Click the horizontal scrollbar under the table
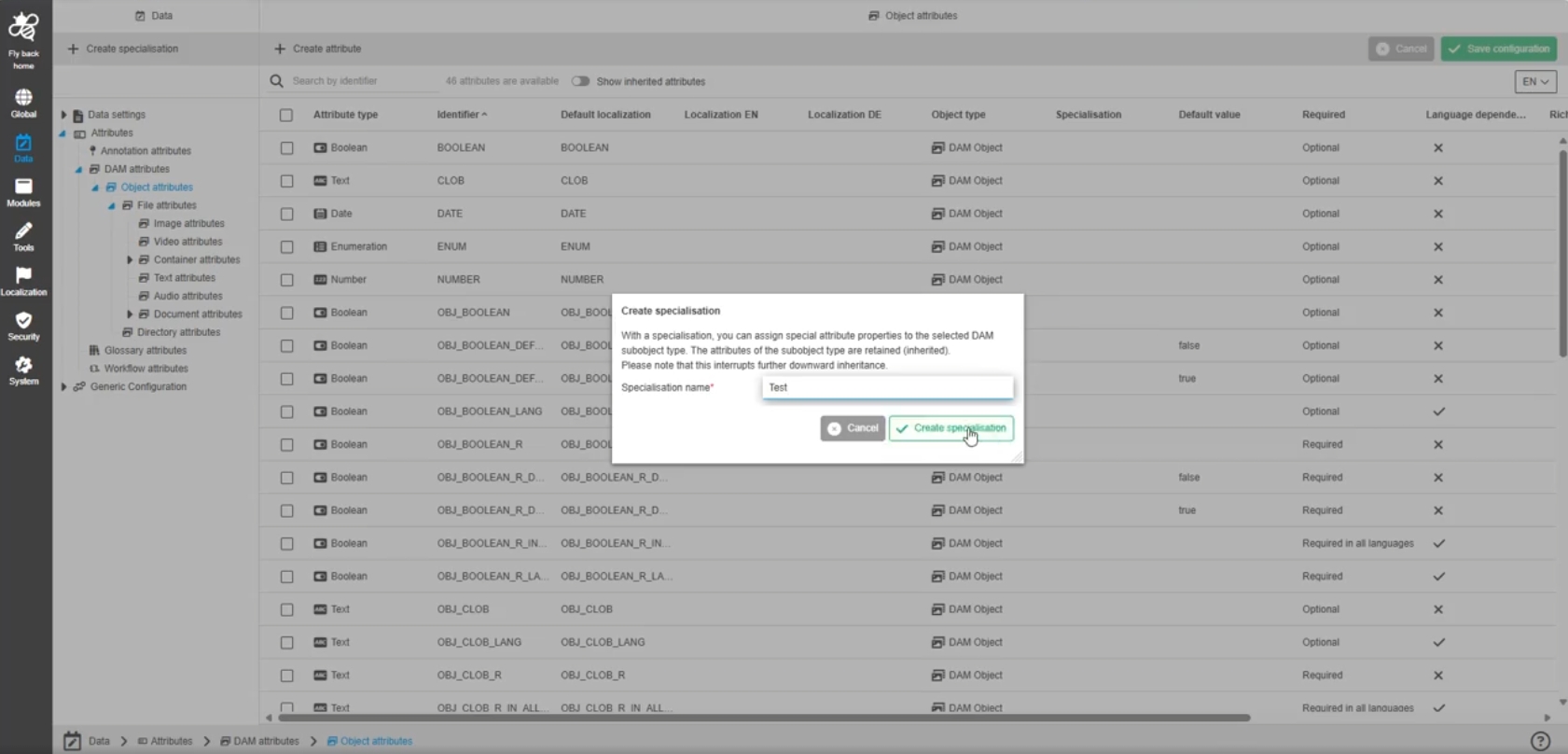This screenshot has height=754, width=1568. coord(763,718)
